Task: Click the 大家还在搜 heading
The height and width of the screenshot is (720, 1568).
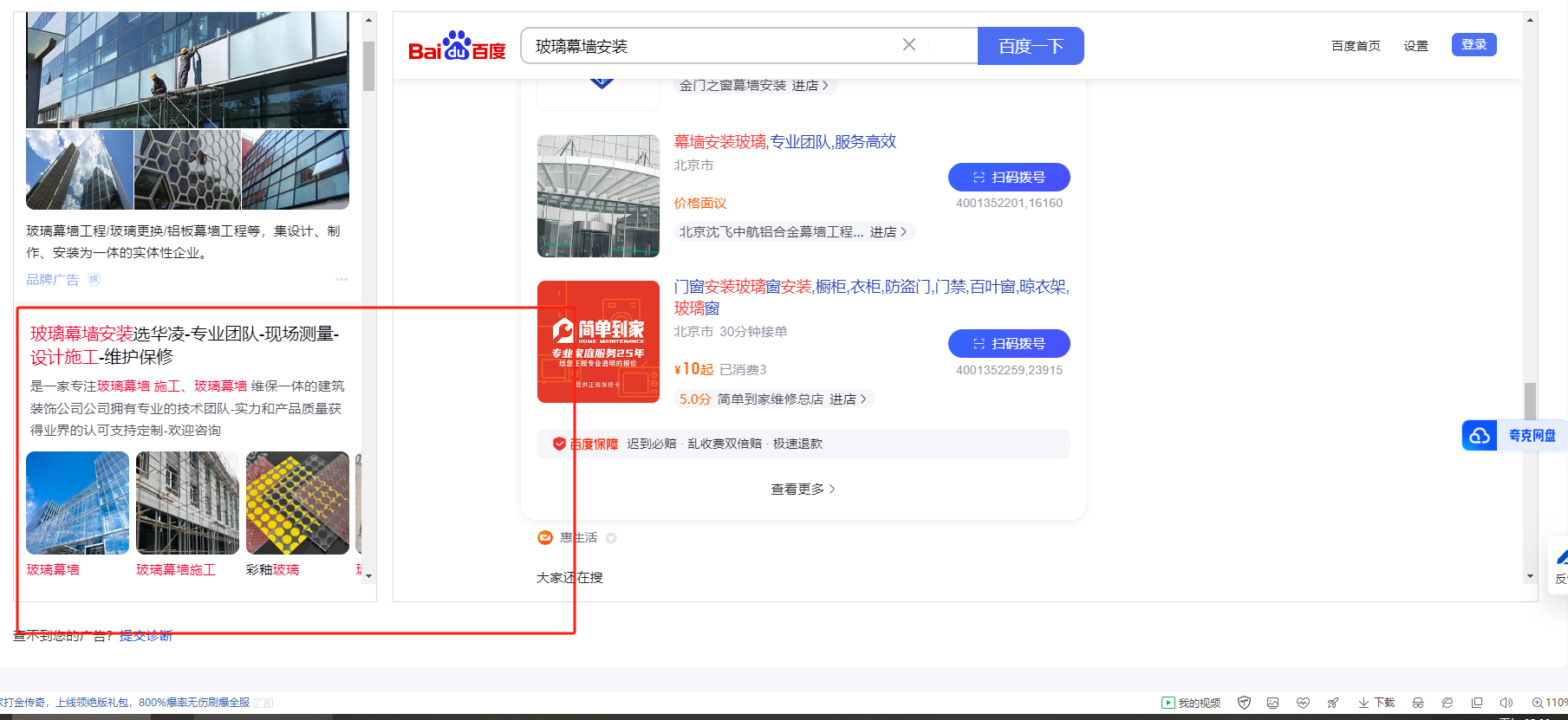Action: [x=569, y=577]
